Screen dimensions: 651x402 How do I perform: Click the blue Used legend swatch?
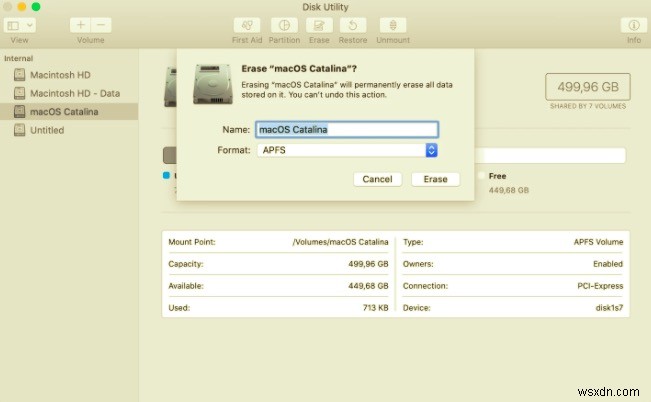pos(166,175)
